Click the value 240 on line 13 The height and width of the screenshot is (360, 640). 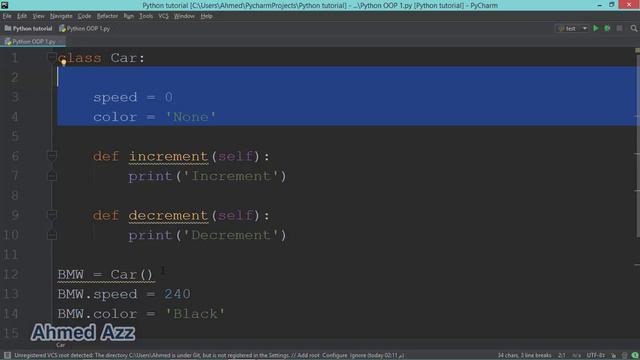pos(177,294)
